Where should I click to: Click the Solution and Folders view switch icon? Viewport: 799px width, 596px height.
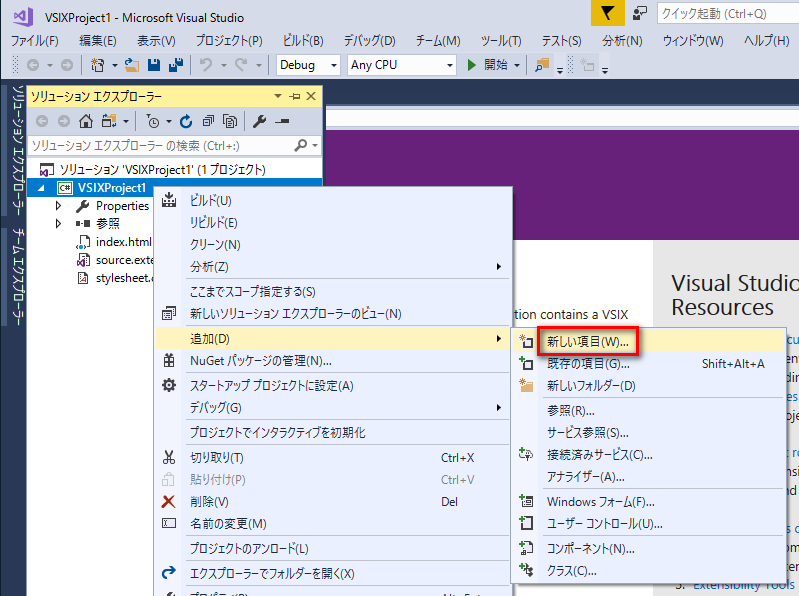[x=109, y=121]
